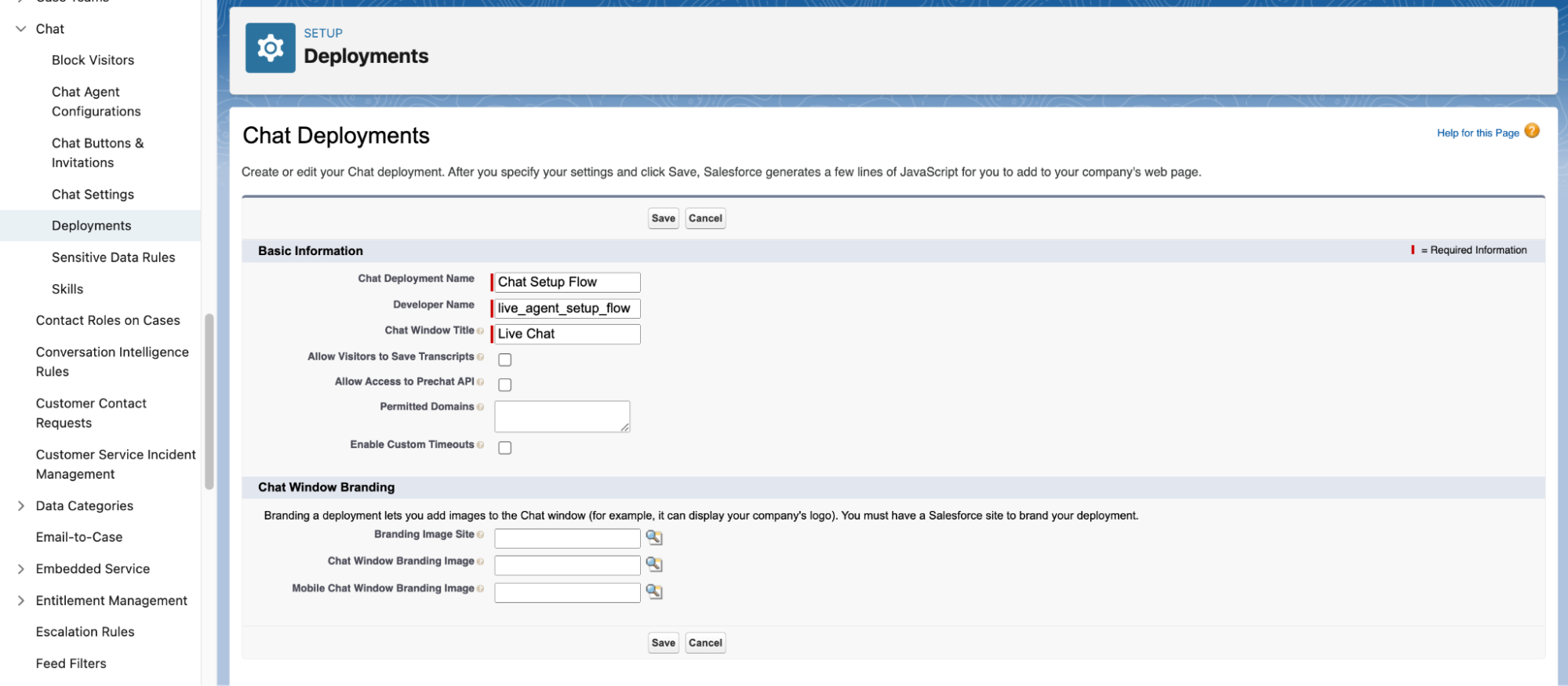Click the Setup gear icon beside Deployments
This screenshot has width=1568, height=686.
click(270, 48)
